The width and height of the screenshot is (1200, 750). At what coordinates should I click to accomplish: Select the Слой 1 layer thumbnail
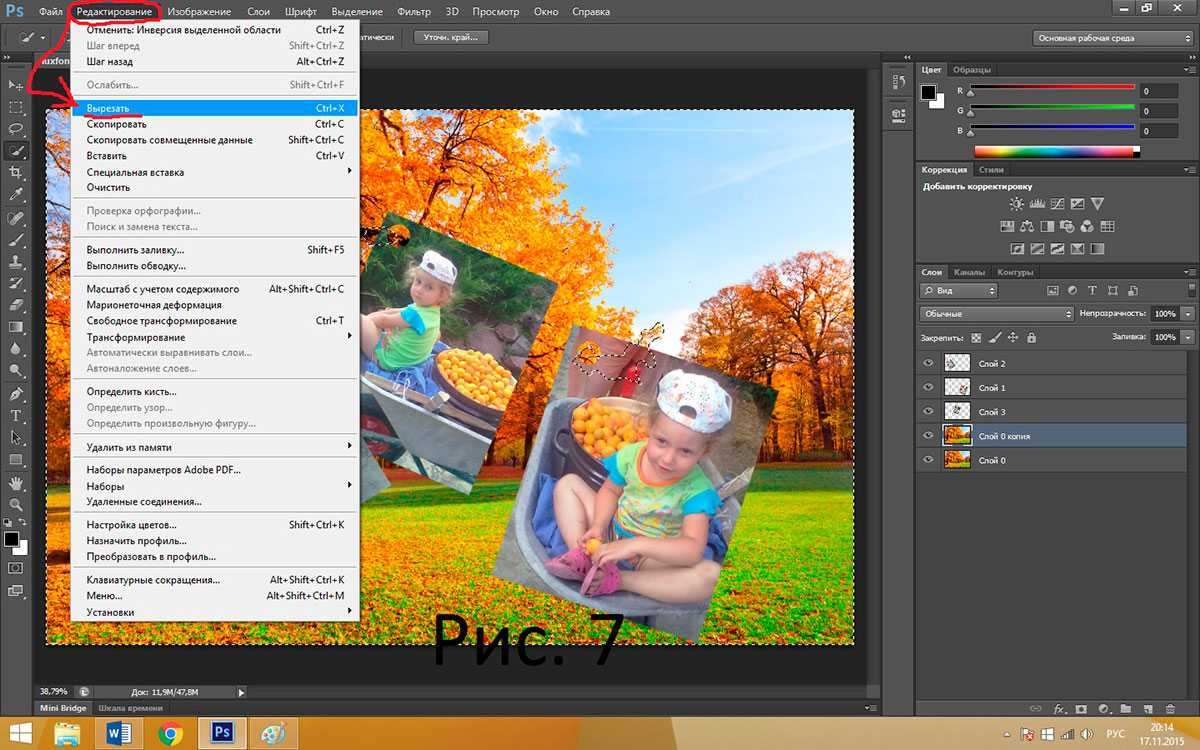point(957,388)
